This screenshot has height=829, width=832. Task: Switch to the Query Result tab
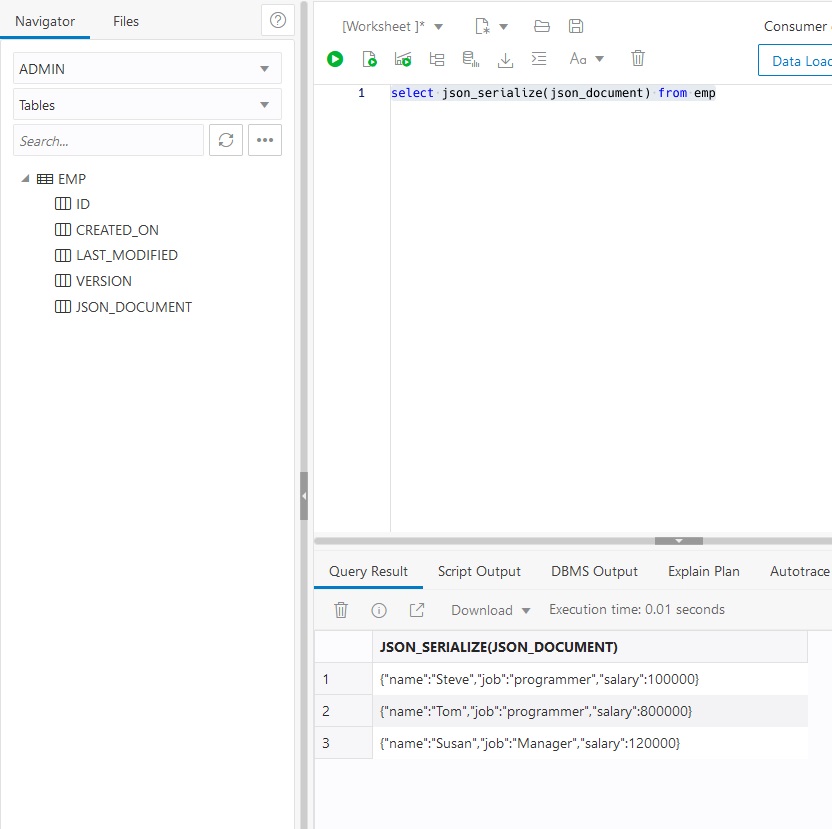[x=368, y=571]
